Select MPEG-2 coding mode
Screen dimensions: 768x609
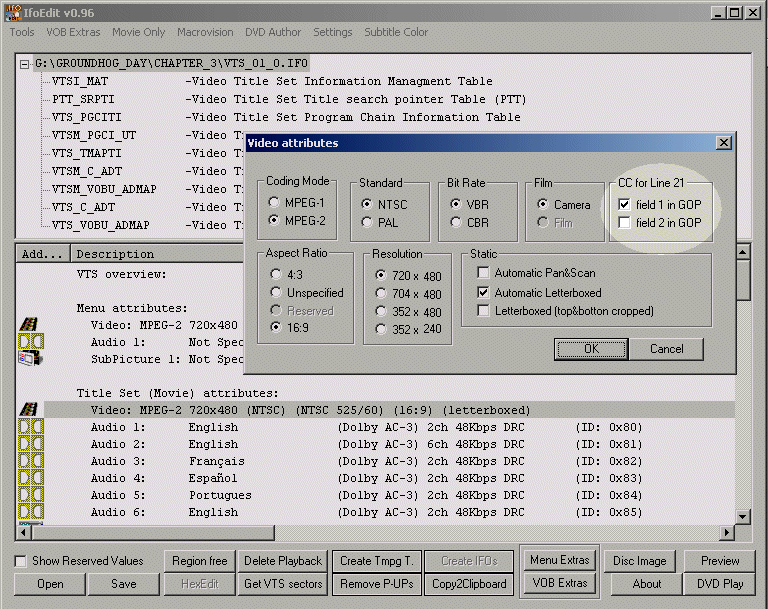click(x=296, y=220)
